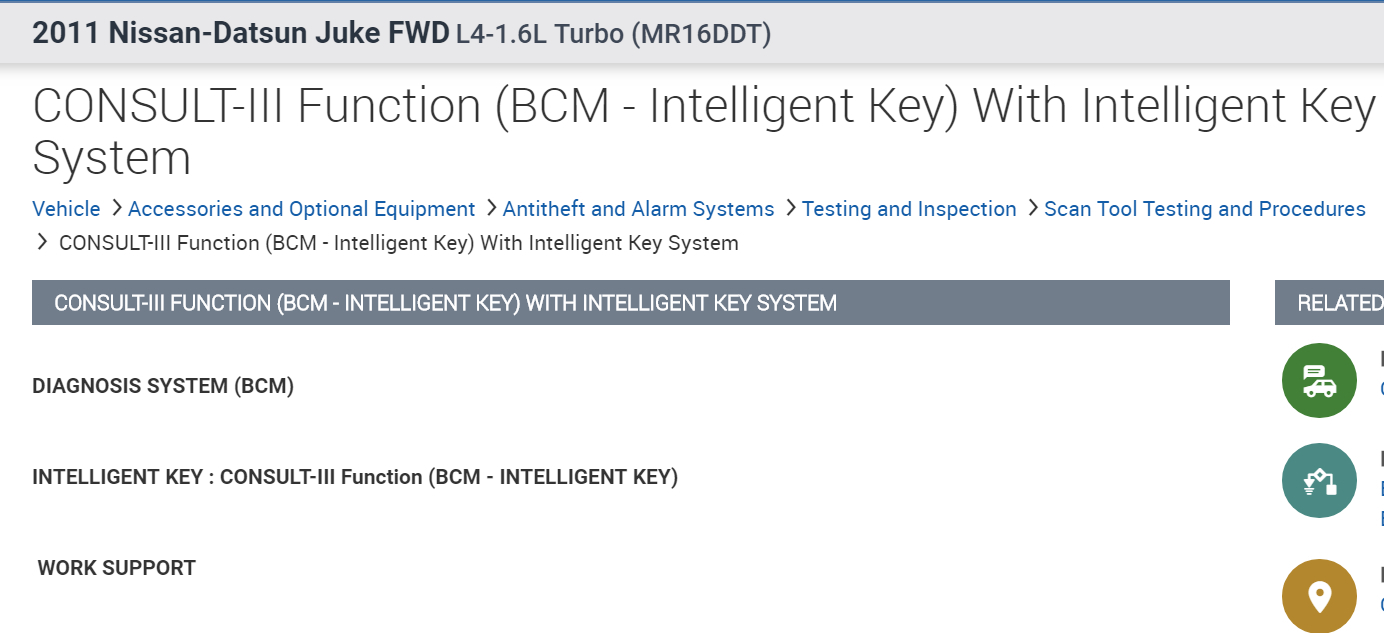Click the gray CONSULT-III FUNCTION section header bar
The image size is (1384, 633).
pyautogui.click(x=630, y=303)
